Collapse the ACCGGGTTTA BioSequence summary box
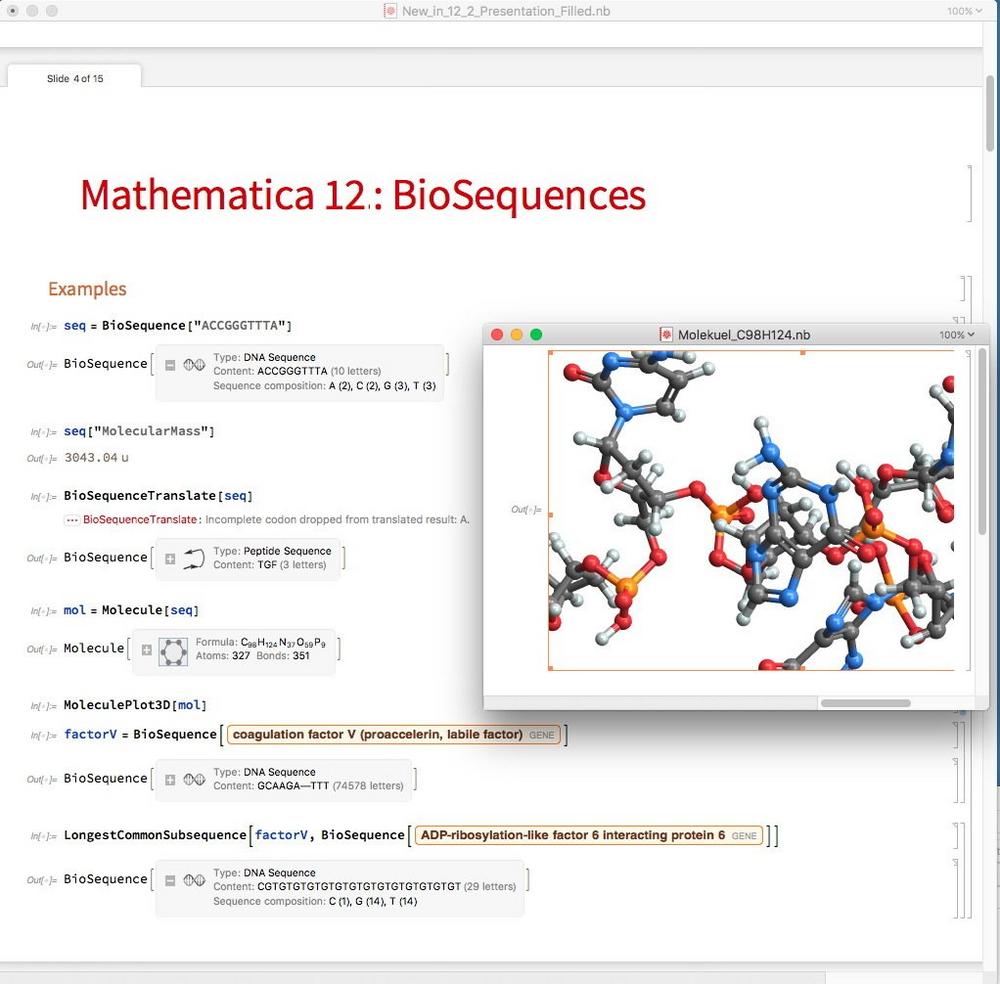 [170, 366]
